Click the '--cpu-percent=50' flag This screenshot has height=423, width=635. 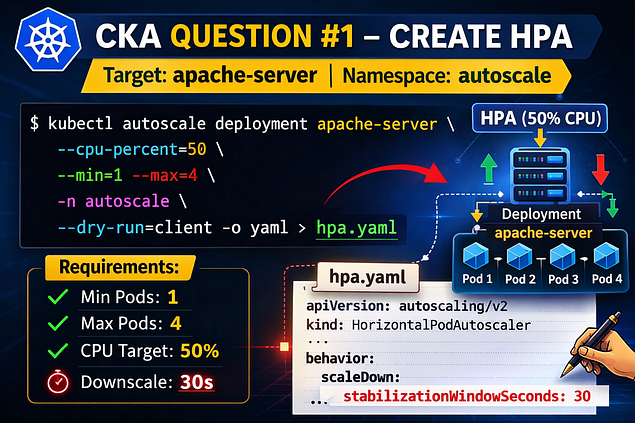[132, 150]
